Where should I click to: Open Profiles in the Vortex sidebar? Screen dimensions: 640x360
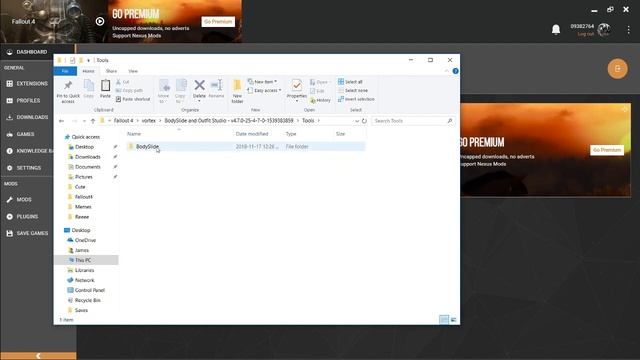pos(27,100)
